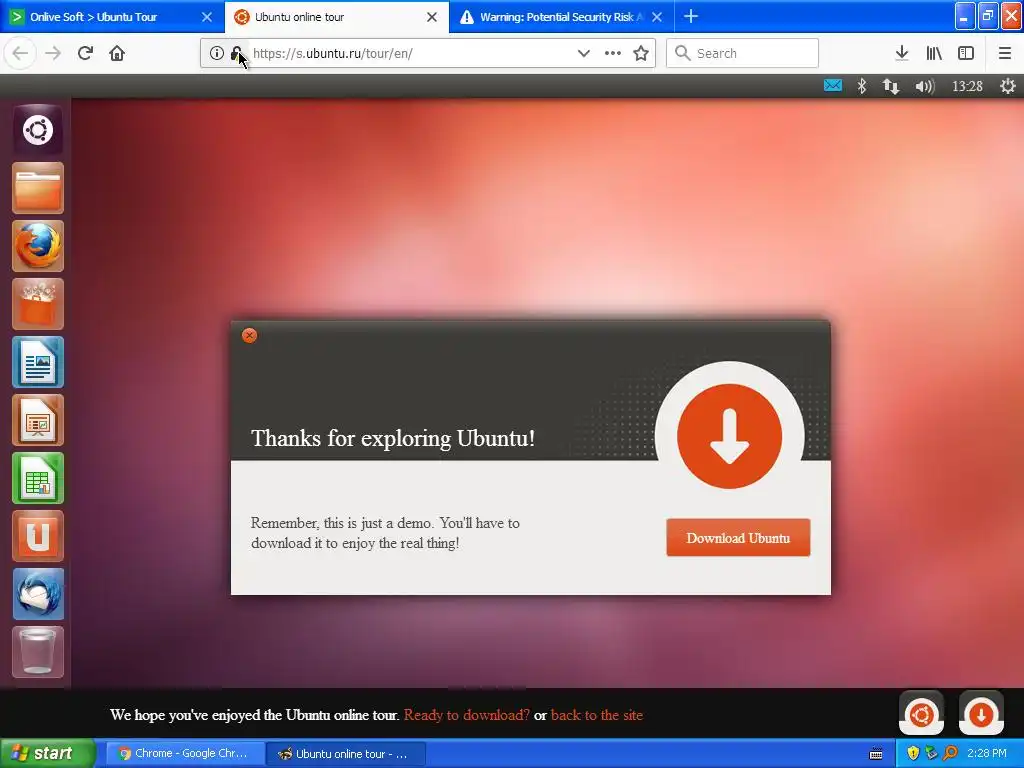
Task: Open the Firefox Library icon
Action: coord(934,53)
